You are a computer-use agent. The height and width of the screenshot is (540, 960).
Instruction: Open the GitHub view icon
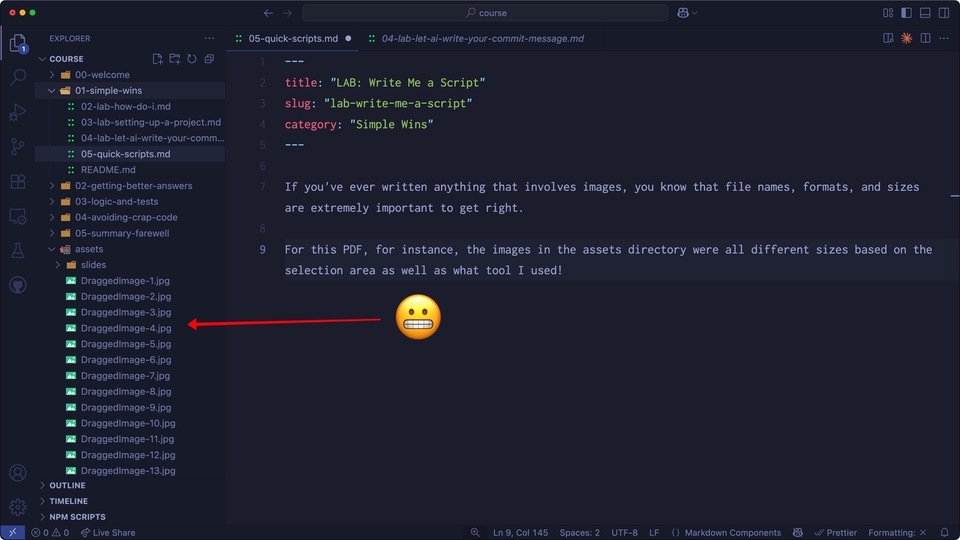(18, 285)
